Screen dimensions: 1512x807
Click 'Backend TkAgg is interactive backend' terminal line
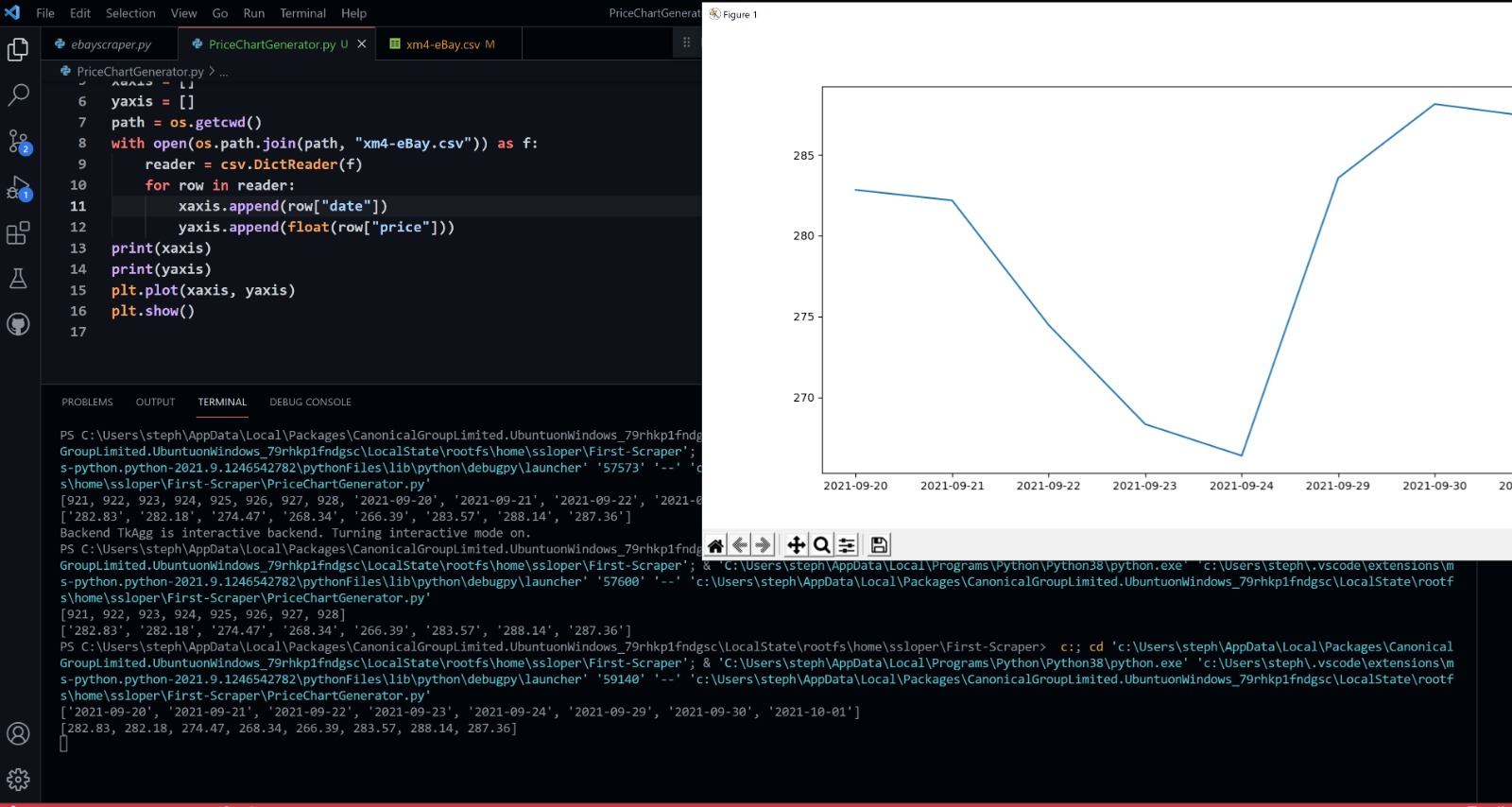pyautogui.click(x=295, y=533)
